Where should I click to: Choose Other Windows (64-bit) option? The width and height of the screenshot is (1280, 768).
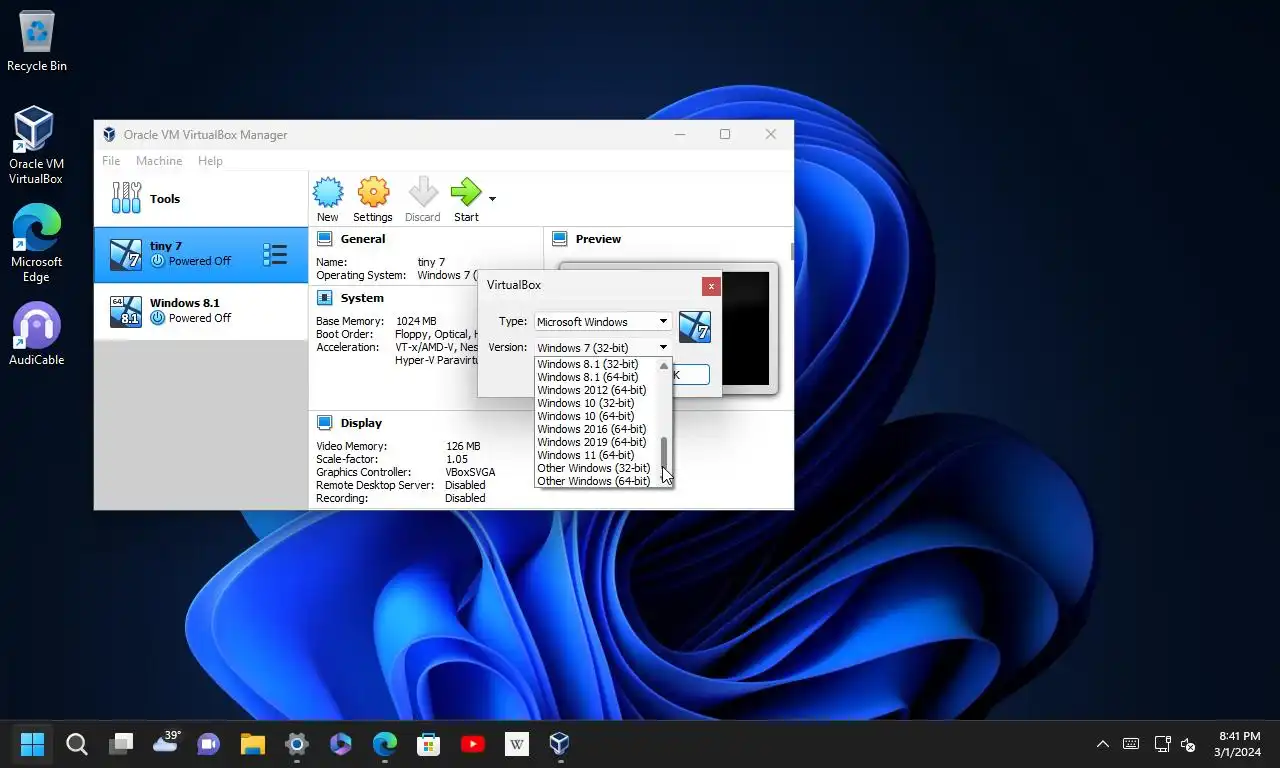(x=597, y=481)
